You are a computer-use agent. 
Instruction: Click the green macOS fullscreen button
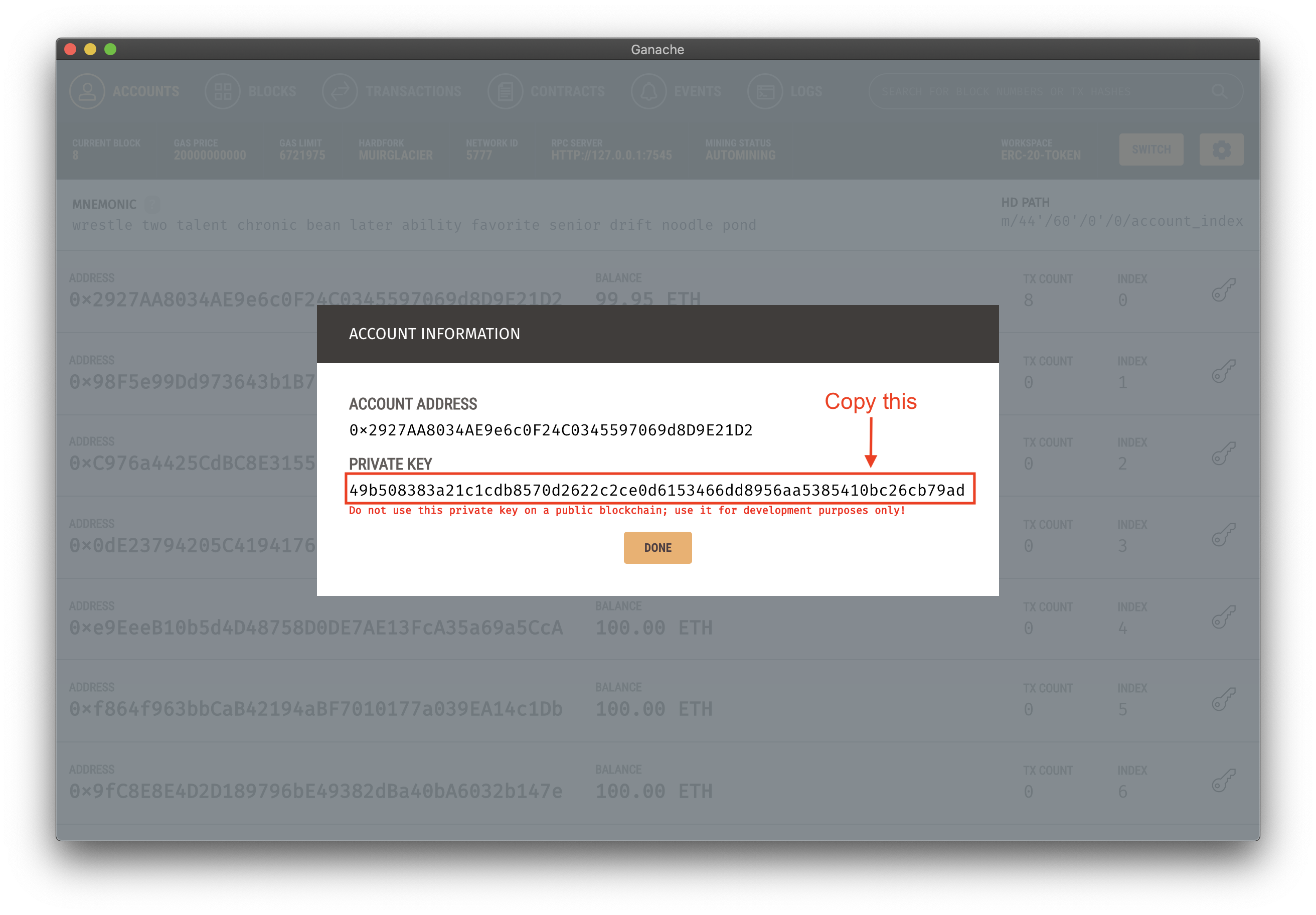111,49
